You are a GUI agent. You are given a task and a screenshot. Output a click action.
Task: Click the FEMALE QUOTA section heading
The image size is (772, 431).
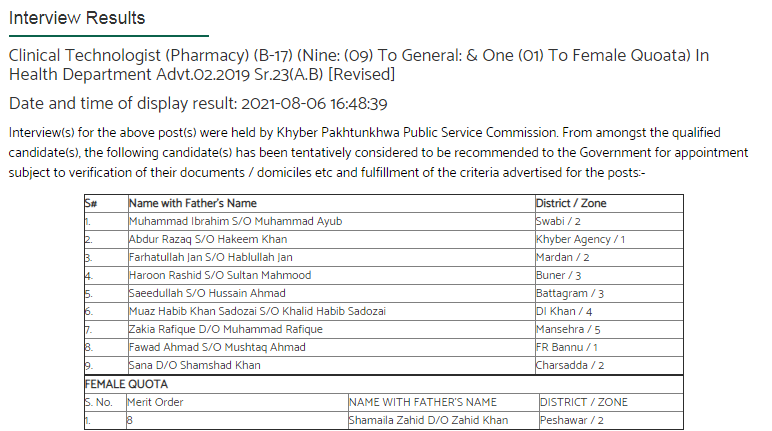point(126,384)
